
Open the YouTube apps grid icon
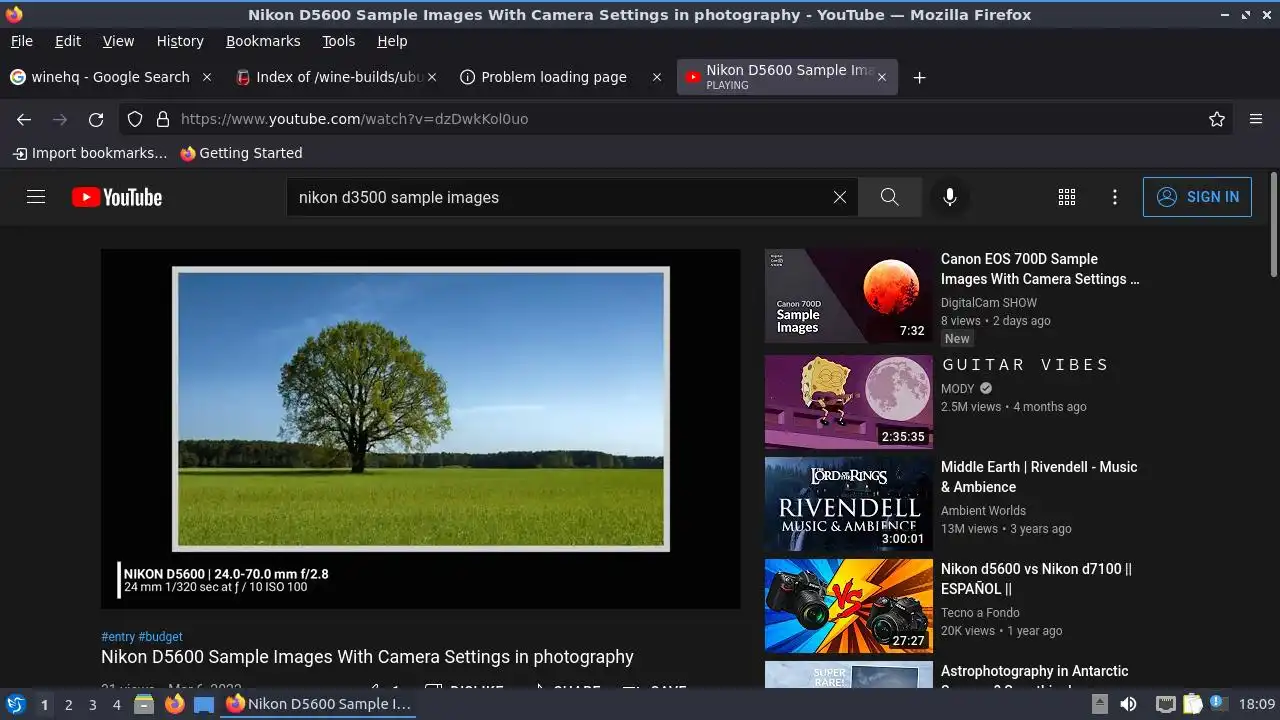[1067, 197]
